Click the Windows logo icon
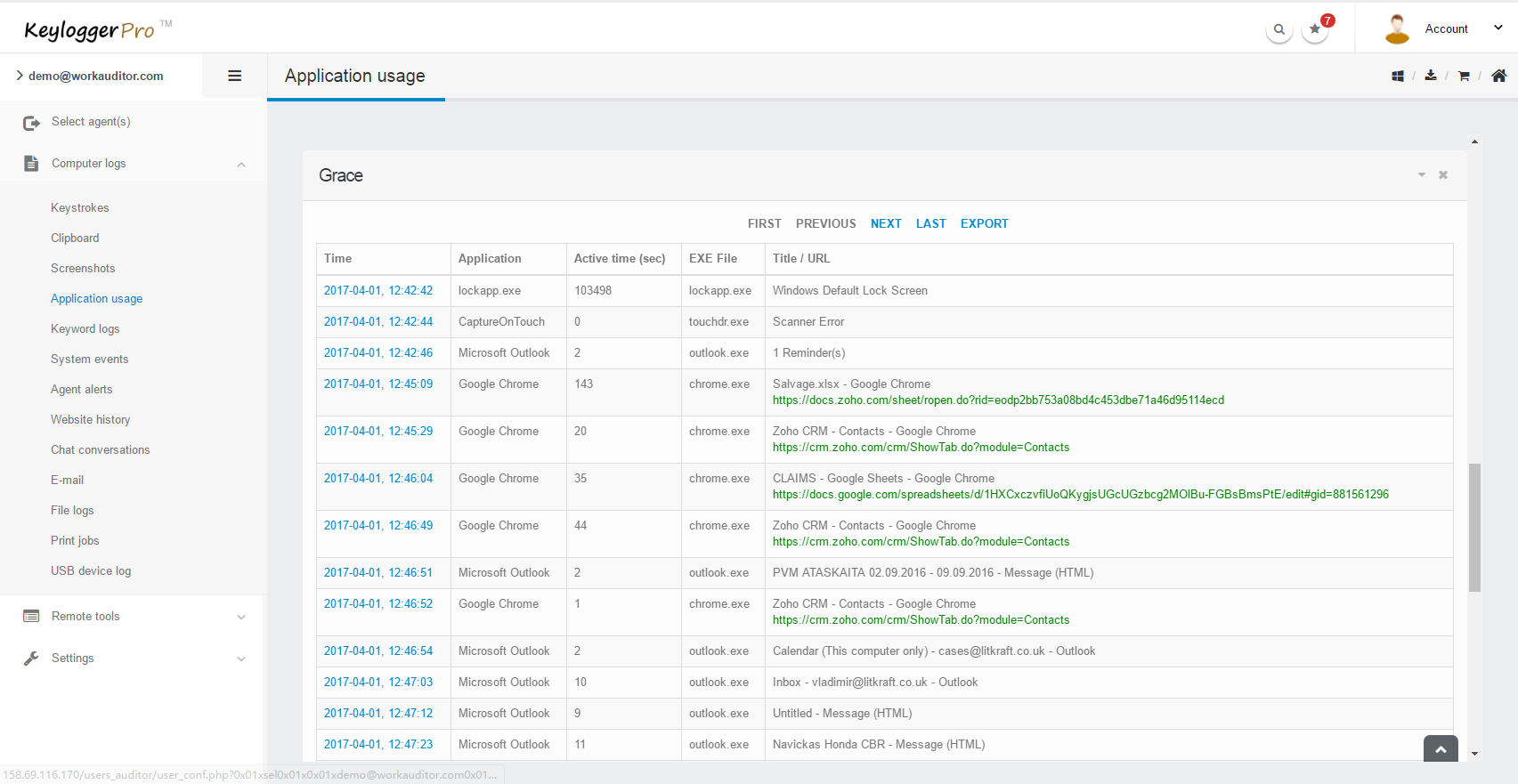The image size is (1518, 784). (1398, 77)
